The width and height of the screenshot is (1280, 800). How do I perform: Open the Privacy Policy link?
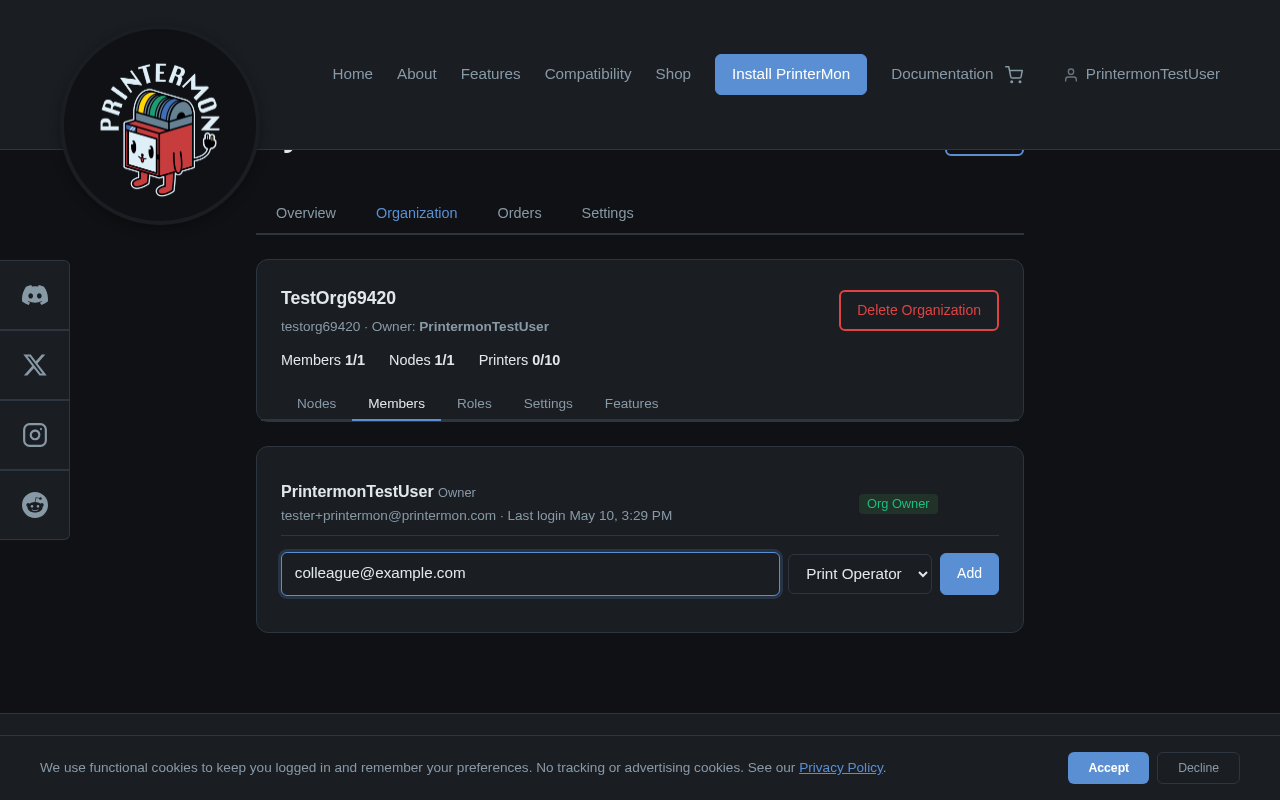(841, 768)
